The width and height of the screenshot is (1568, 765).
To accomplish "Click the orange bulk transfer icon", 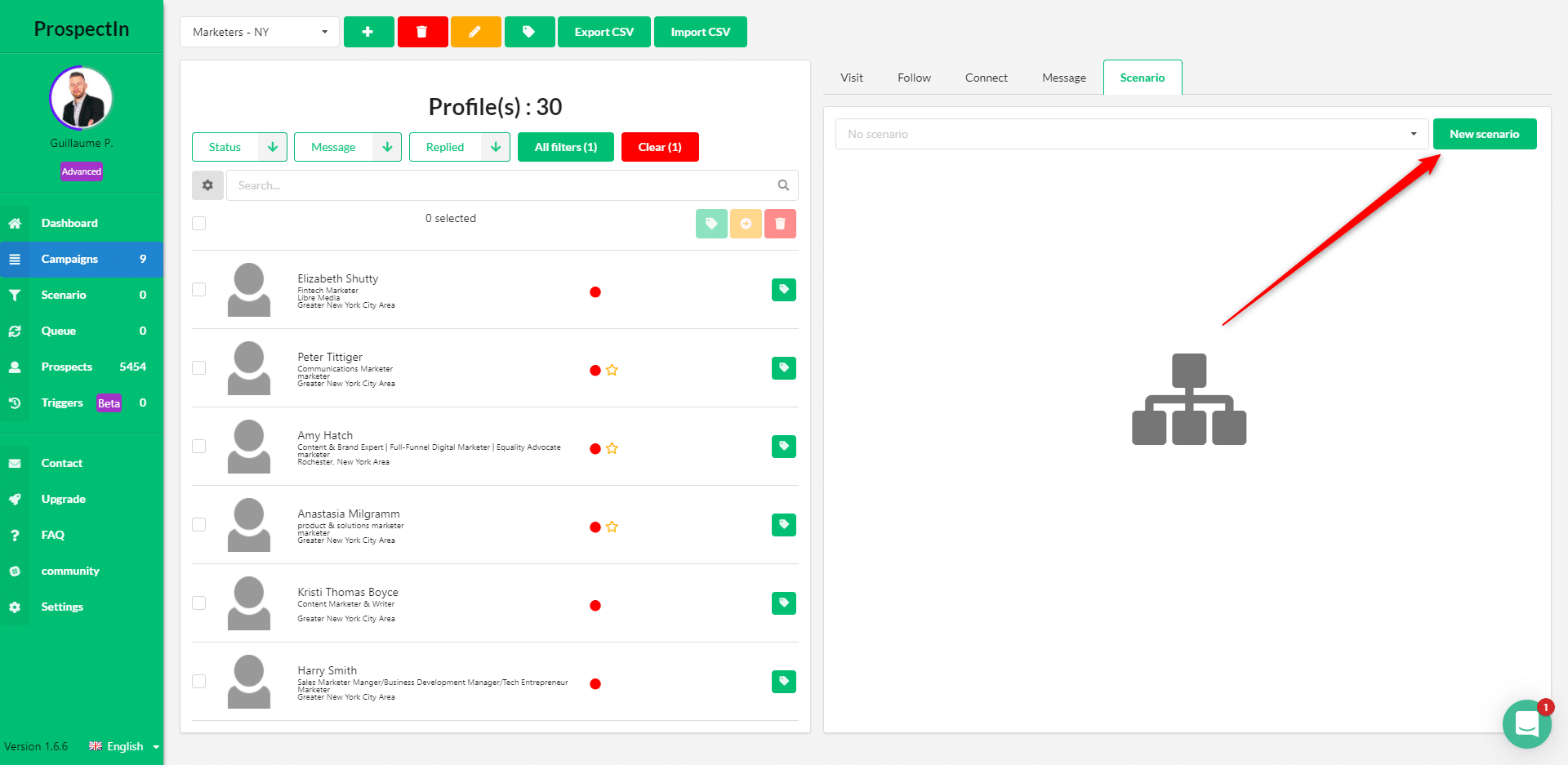I will pyautogui.click(x=746, y=224).
